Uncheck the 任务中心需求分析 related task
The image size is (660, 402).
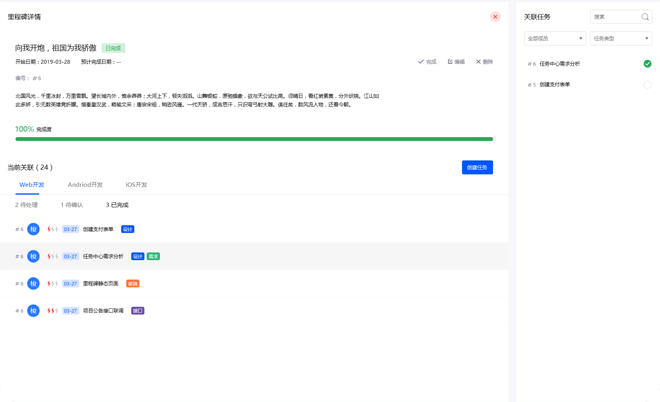[647, 64]
